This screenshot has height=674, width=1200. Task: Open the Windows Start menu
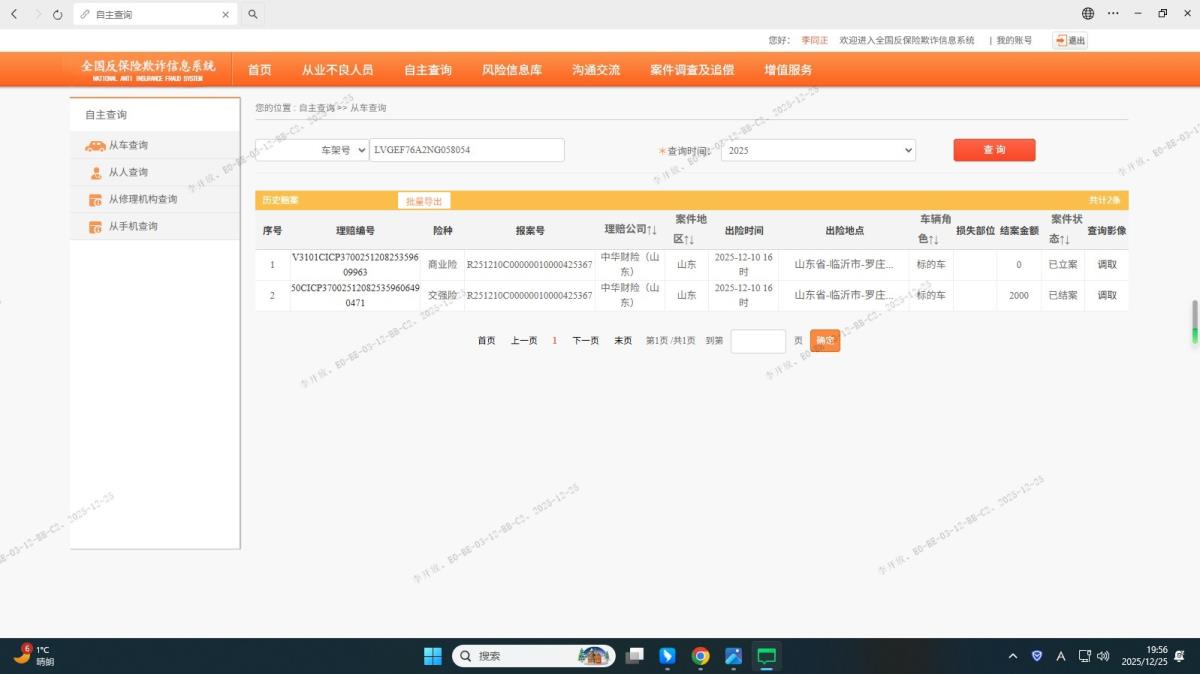(432, 656)
